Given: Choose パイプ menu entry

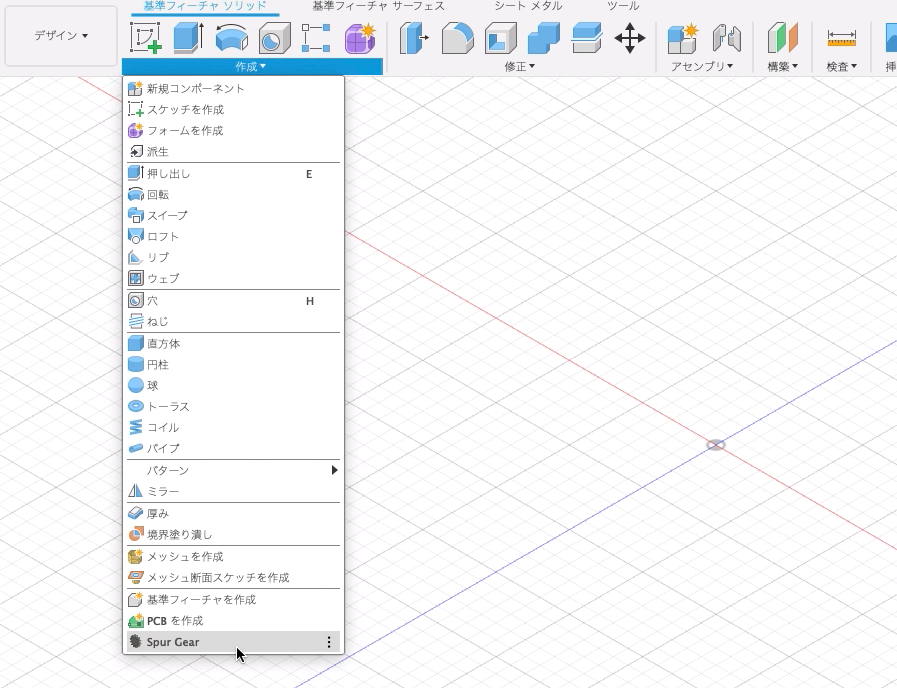Looking at the screenshot, I should click(233, 448).
